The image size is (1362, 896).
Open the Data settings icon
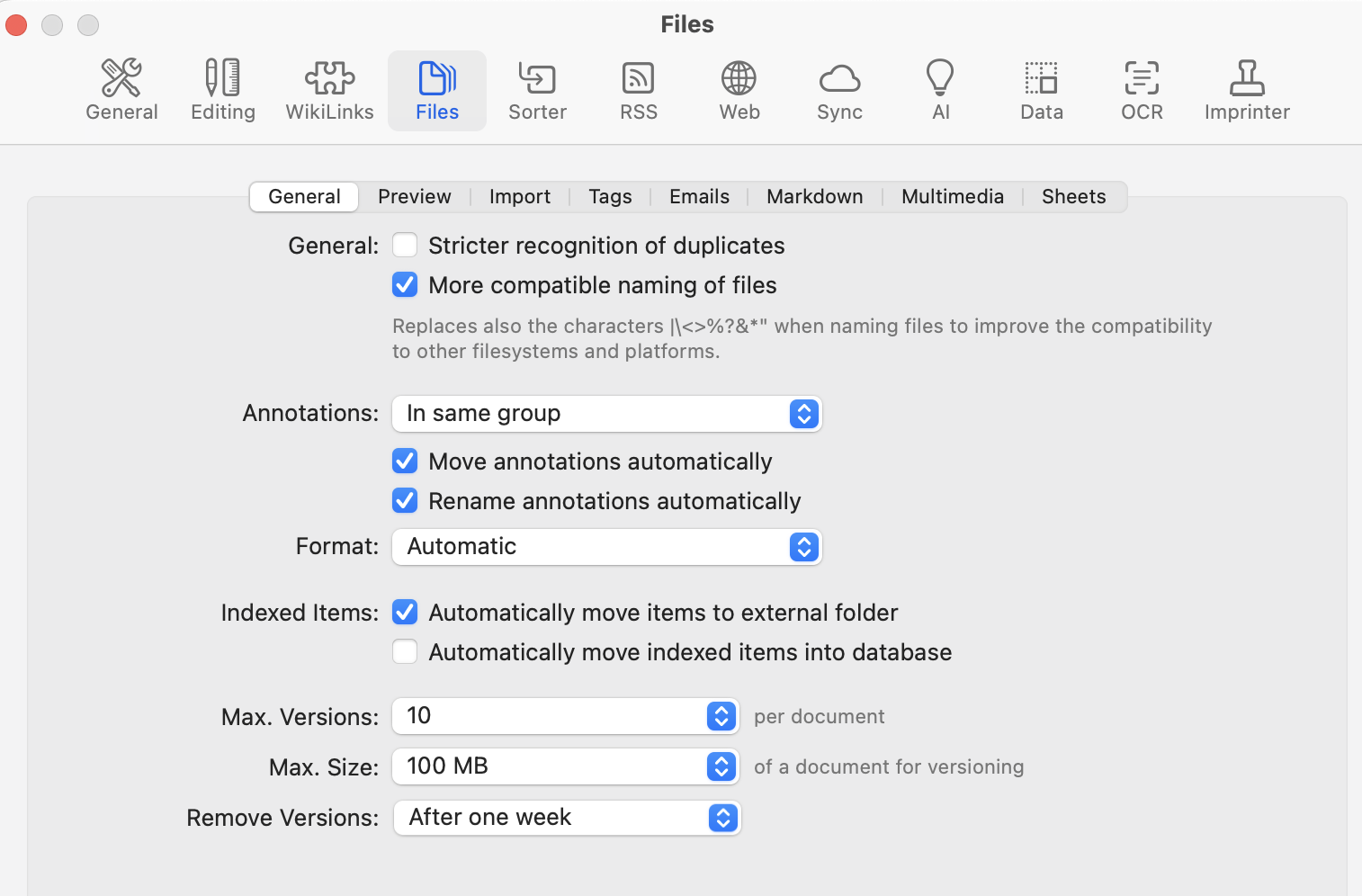(x=1041, y=90)
